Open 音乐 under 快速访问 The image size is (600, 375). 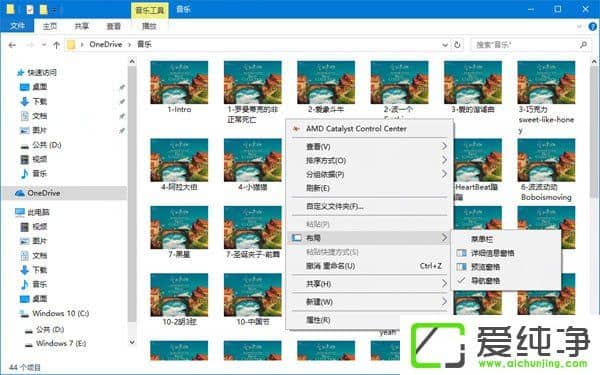[x=34, y=174]
